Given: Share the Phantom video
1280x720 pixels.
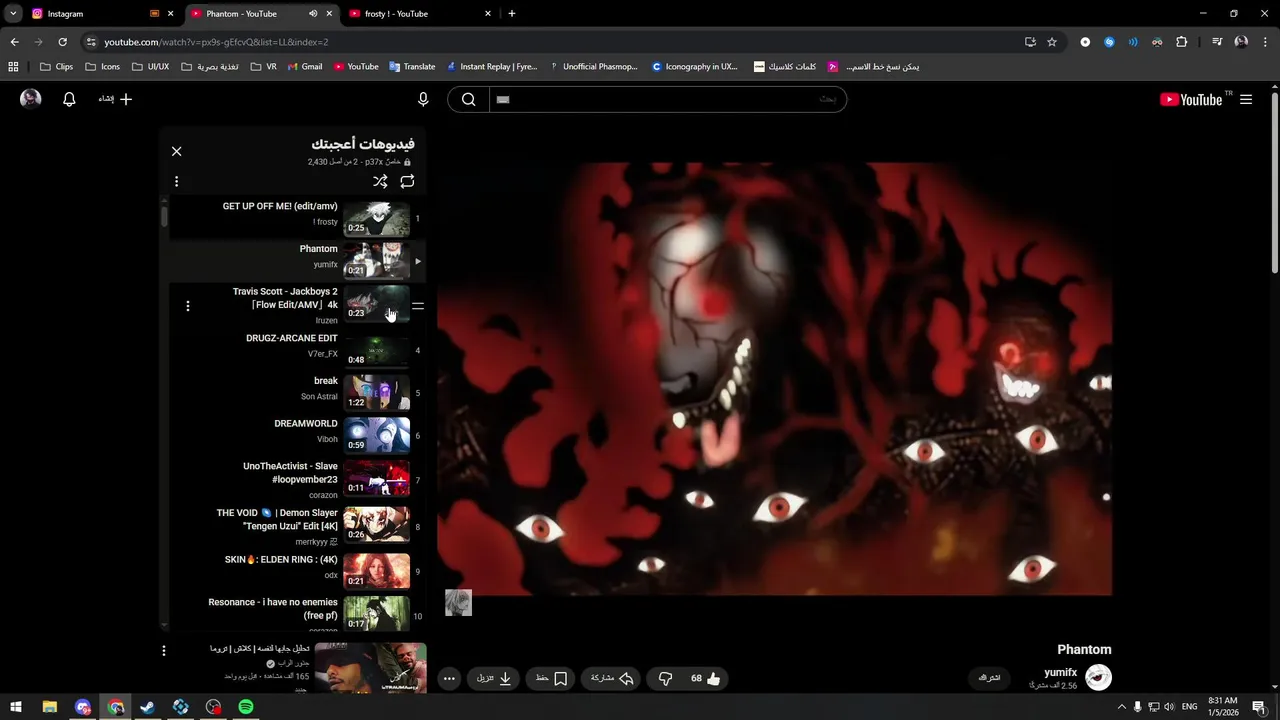Looking at the screenshot, I should tap(612, 678).
